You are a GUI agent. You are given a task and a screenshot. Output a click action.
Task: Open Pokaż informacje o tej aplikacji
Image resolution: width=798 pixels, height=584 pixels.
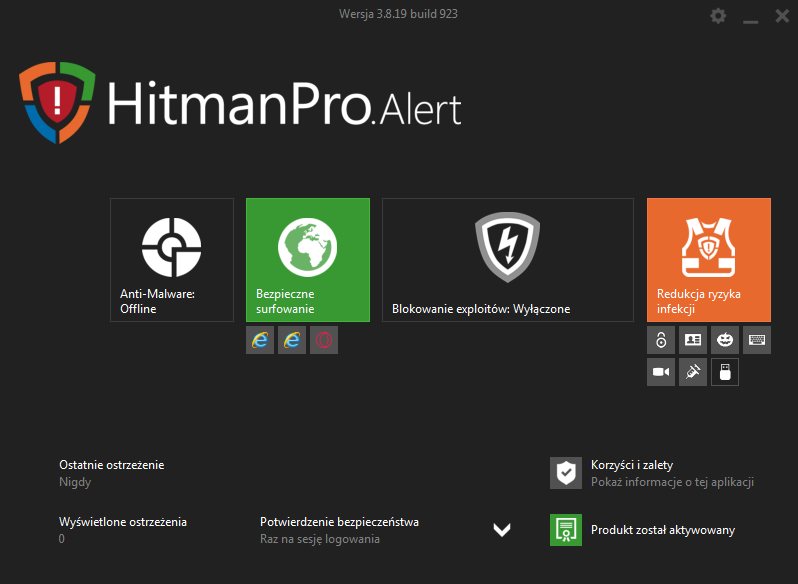point(672,482)
